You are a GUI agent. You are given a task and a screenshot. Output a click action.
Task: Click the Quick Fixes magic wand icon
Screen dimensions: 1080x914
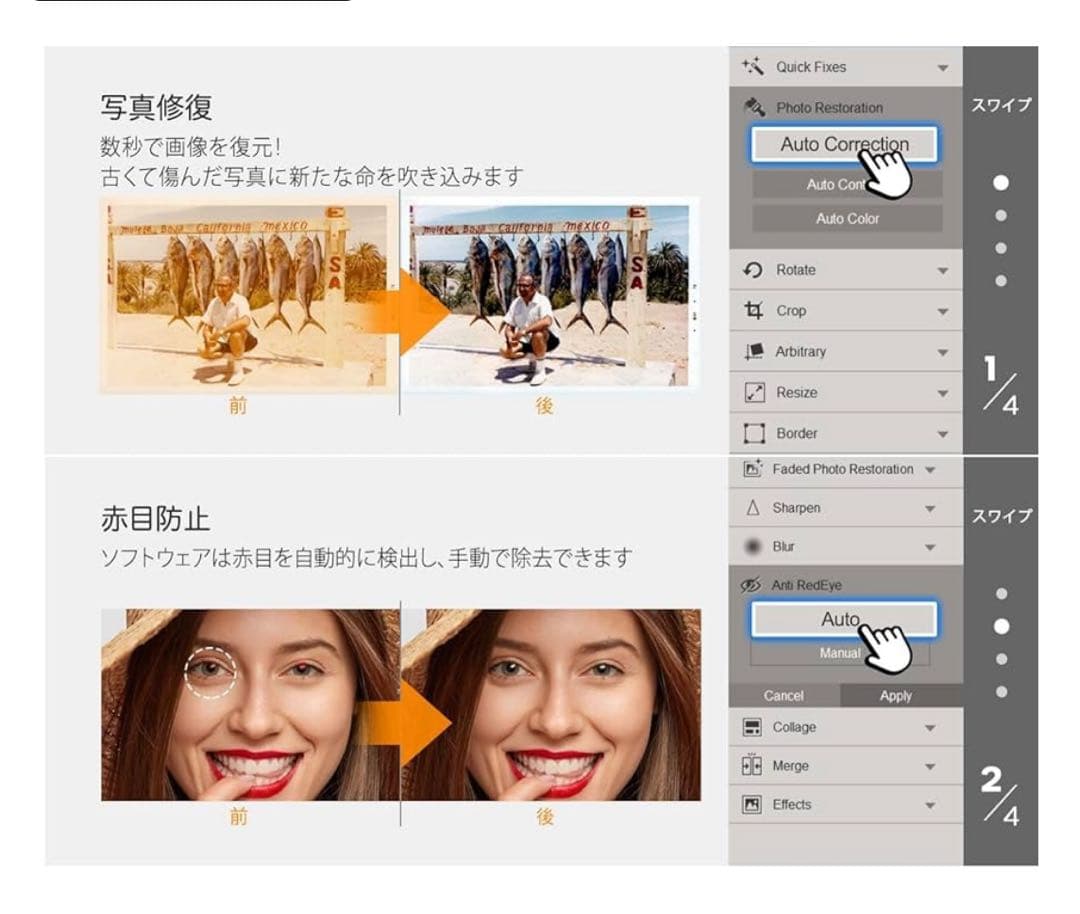[753, 67]
